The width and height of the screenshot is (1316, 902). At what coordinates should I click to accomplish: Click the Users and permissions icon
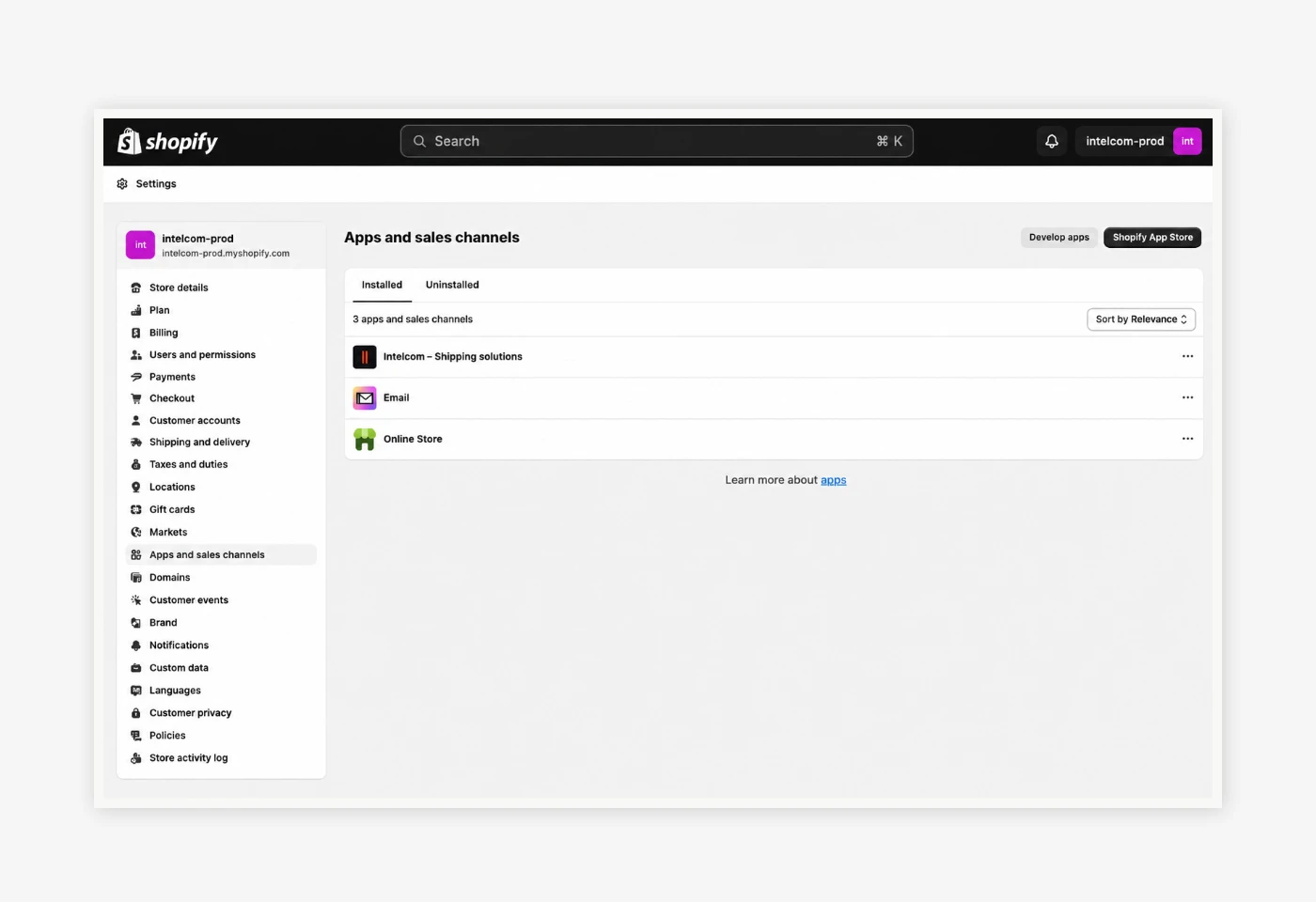pos(136,355)
